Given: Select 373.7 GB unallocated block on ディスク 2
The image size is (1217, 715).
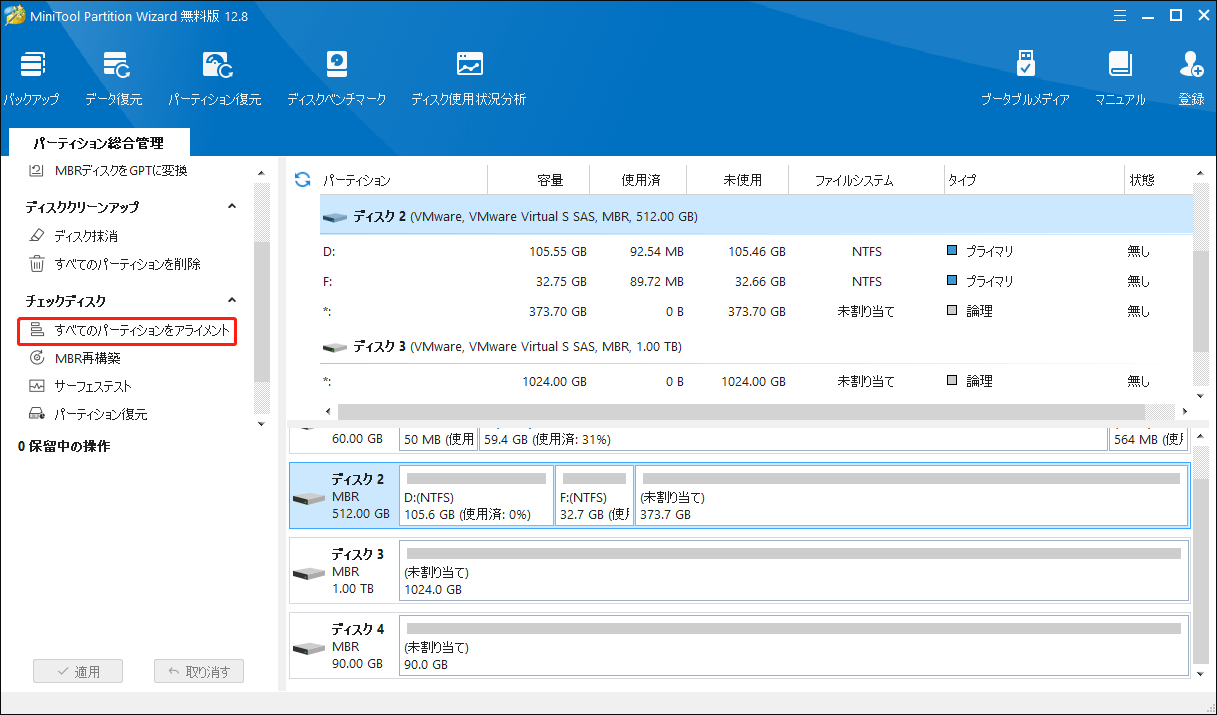Looking at the screenshot, I should pos(911,495).
